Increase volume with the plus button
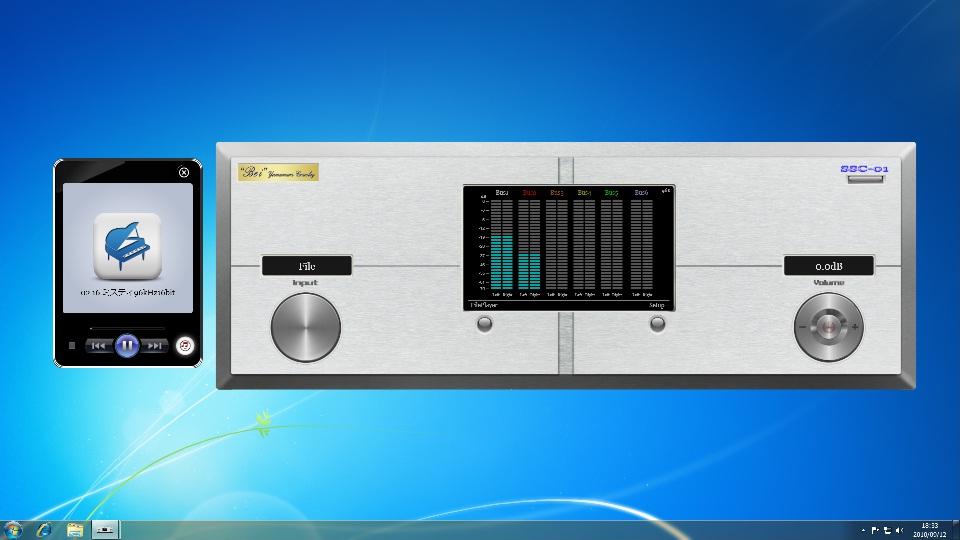This screenshot has width=960, height=540. [x=856, y=327]
